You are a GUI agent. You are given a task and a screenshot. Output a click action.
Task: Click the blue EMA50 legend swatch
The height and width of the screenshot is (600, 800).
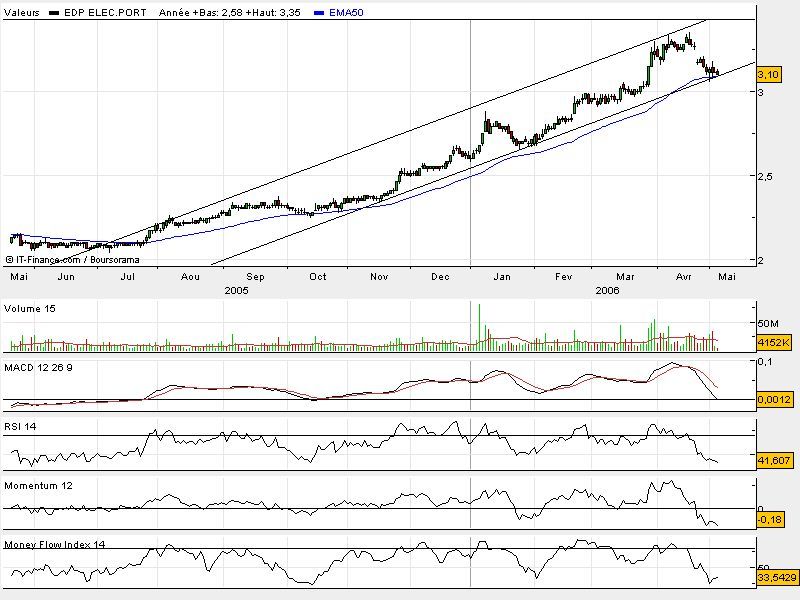pos(319,13)
